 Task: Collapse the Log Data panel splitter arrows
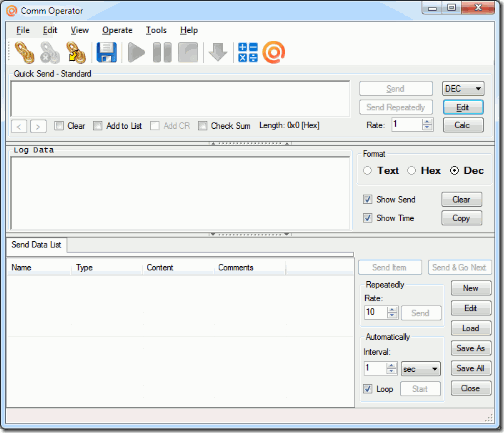pos(250,234)
